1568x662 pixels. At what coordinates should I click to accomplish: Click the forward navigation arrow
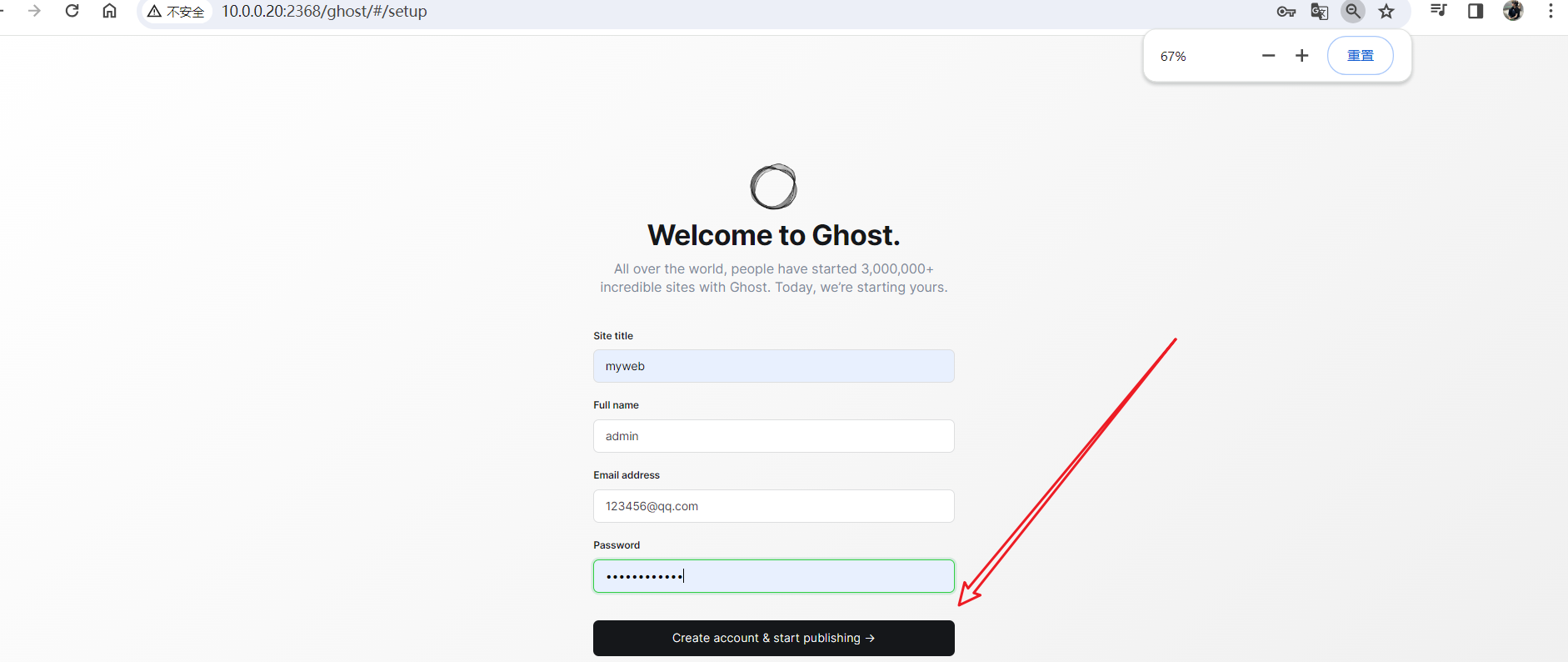(34, 11)
